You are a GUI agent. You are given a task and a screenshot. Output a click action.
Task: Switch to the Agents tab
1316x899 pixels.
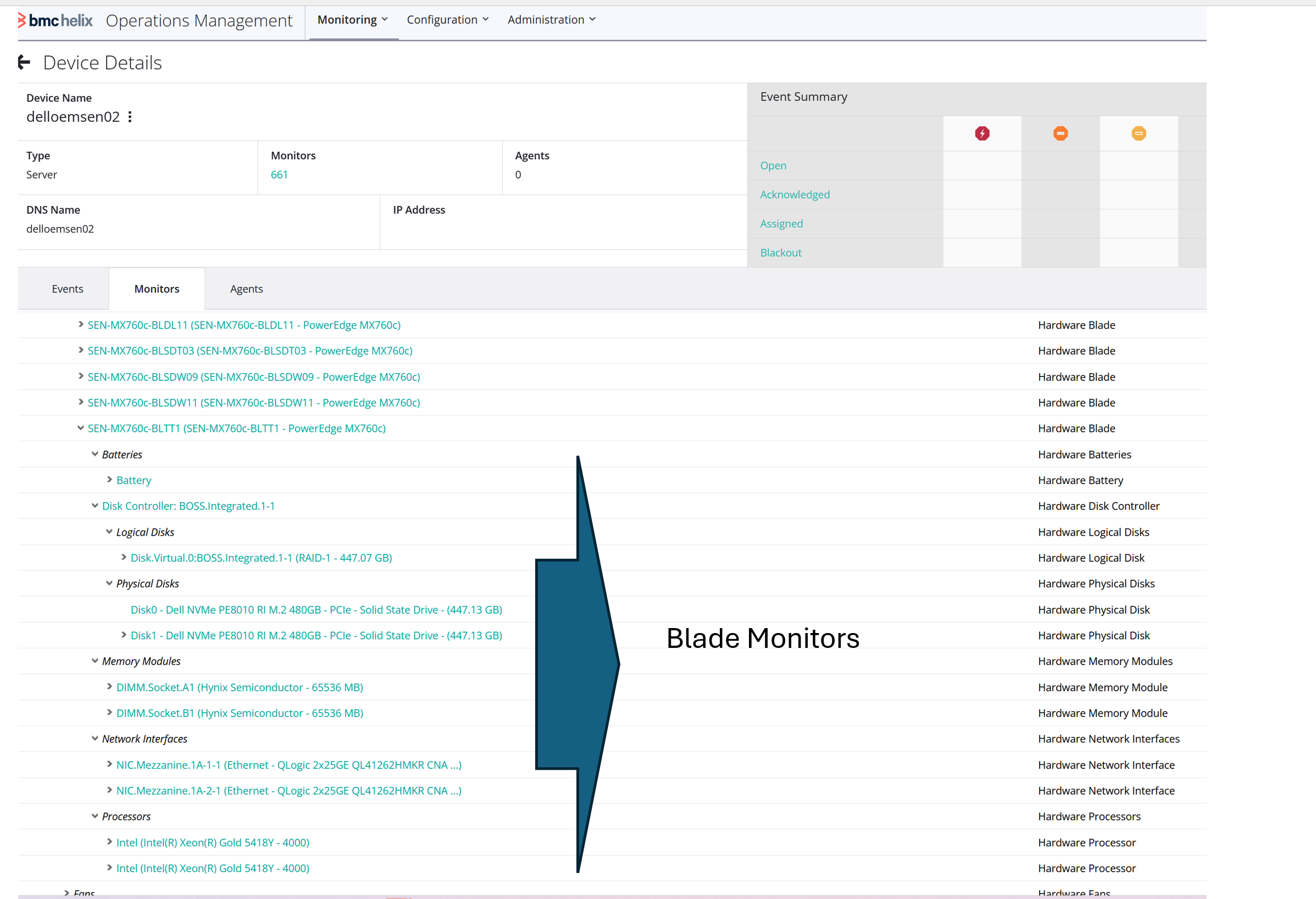pos(246,288)
